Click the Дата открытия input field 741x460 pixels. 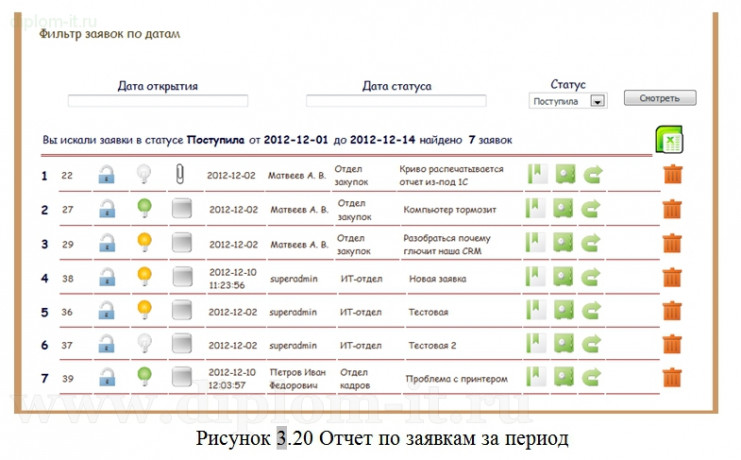point(158,101)
